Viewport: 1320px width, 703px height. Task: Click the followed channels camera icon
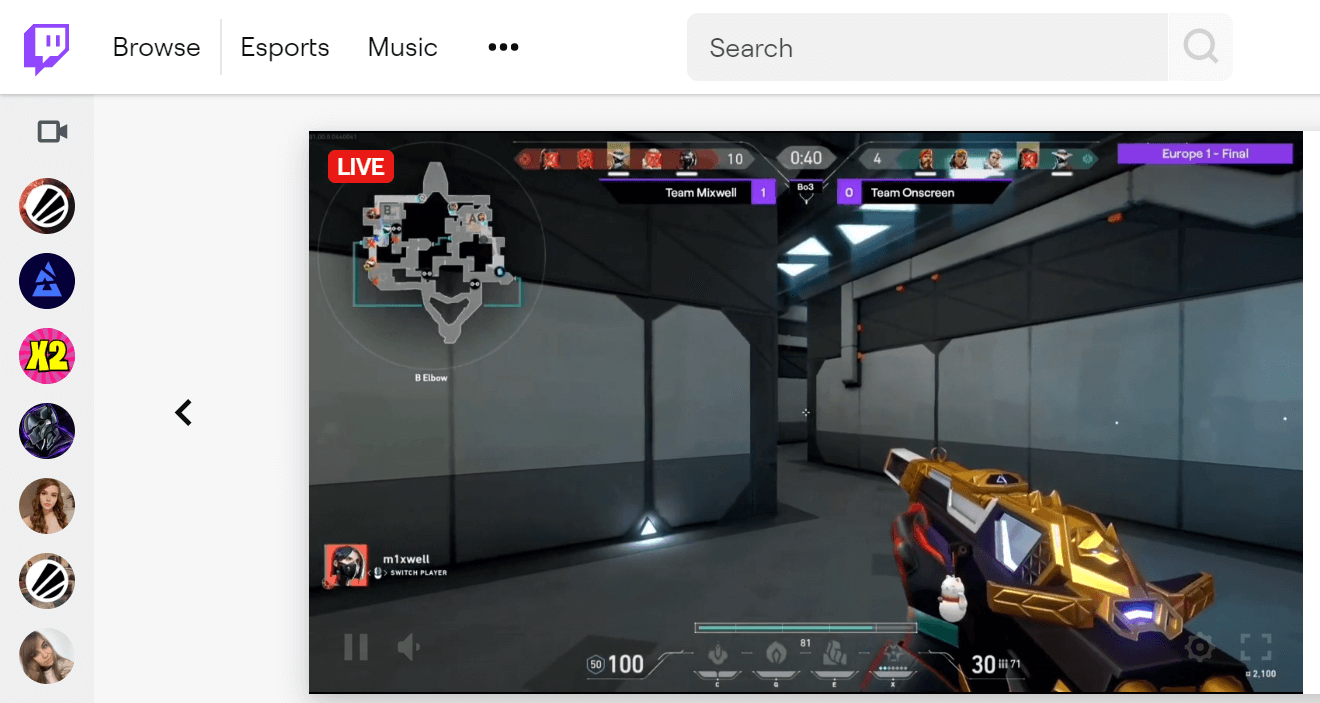coord(52,132)
